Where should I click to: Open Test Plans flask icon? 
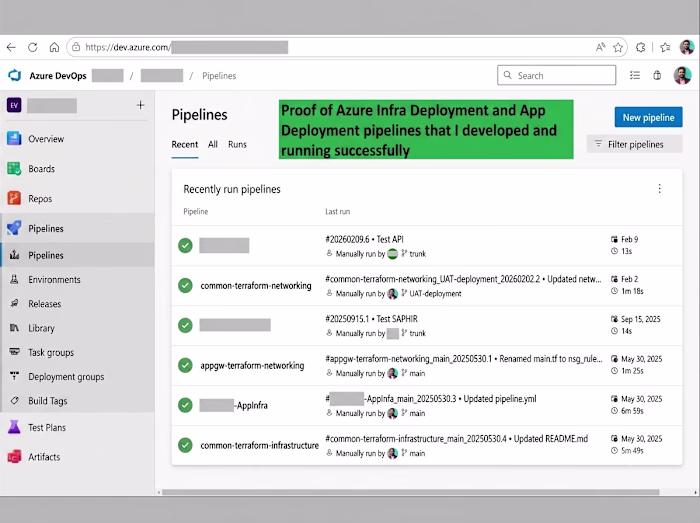pos(14,427)
